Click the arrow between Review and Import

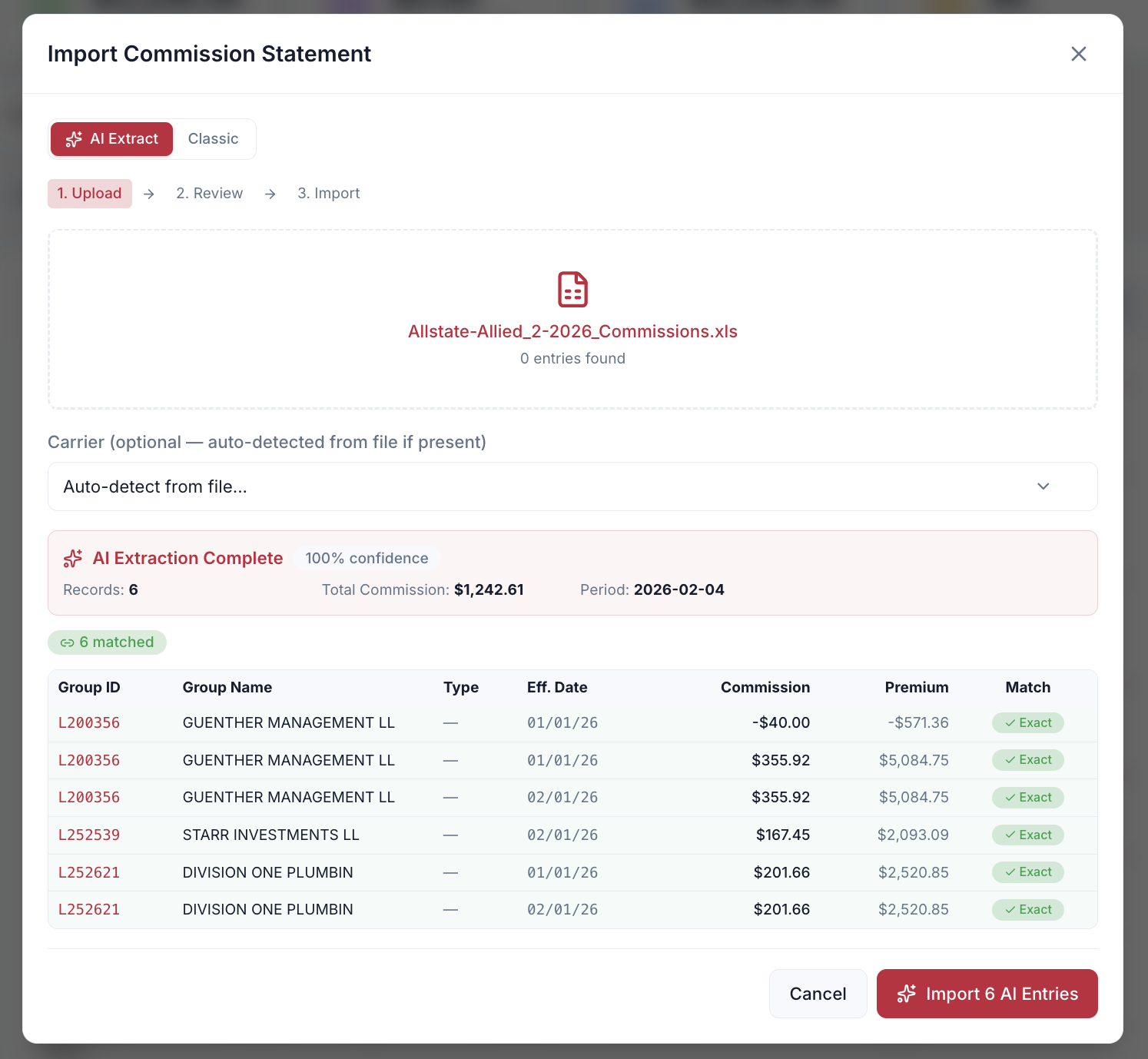pyautogui.click(x=270, y=194)
